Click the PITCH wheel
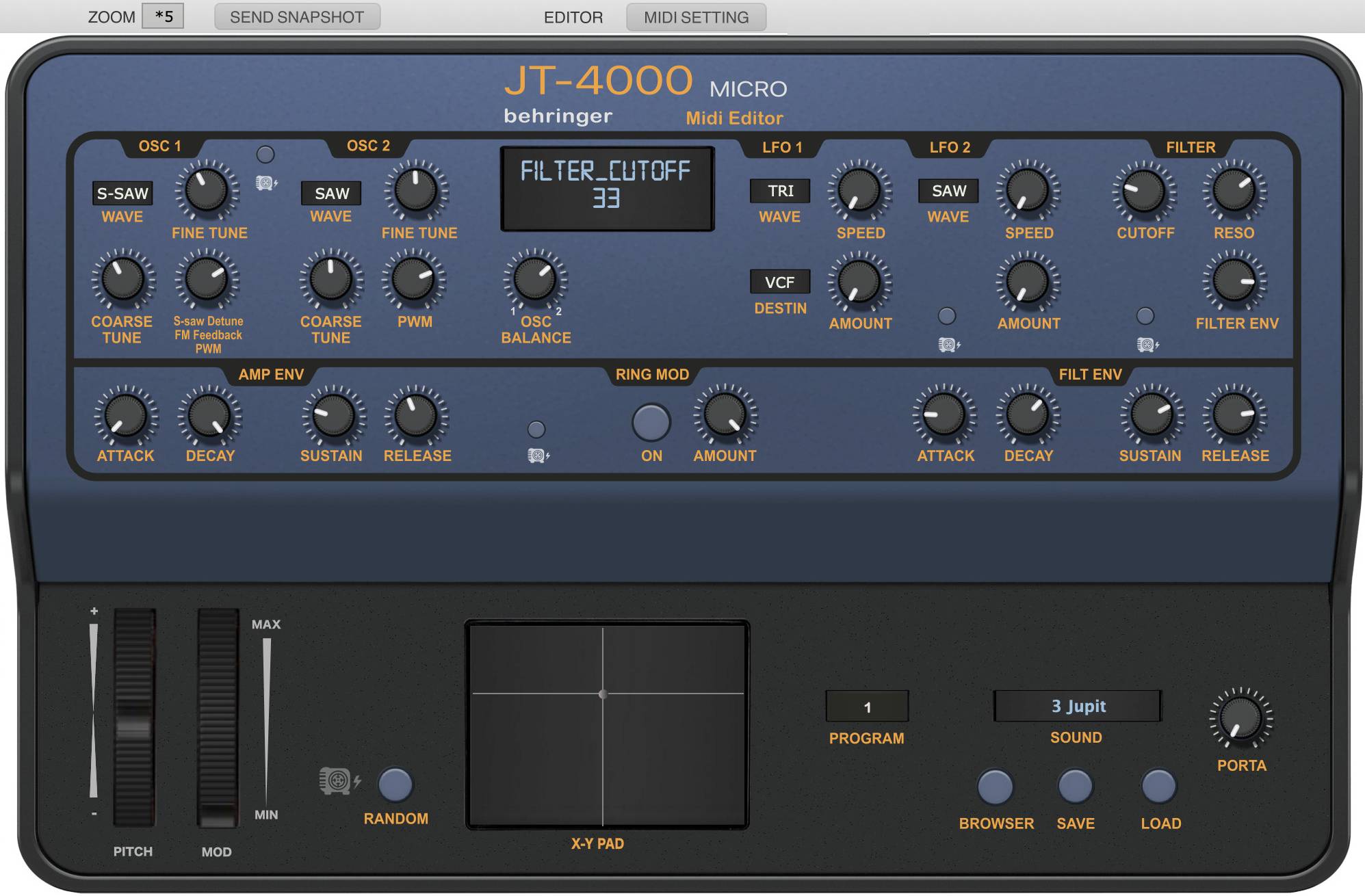 pos(134,717)
